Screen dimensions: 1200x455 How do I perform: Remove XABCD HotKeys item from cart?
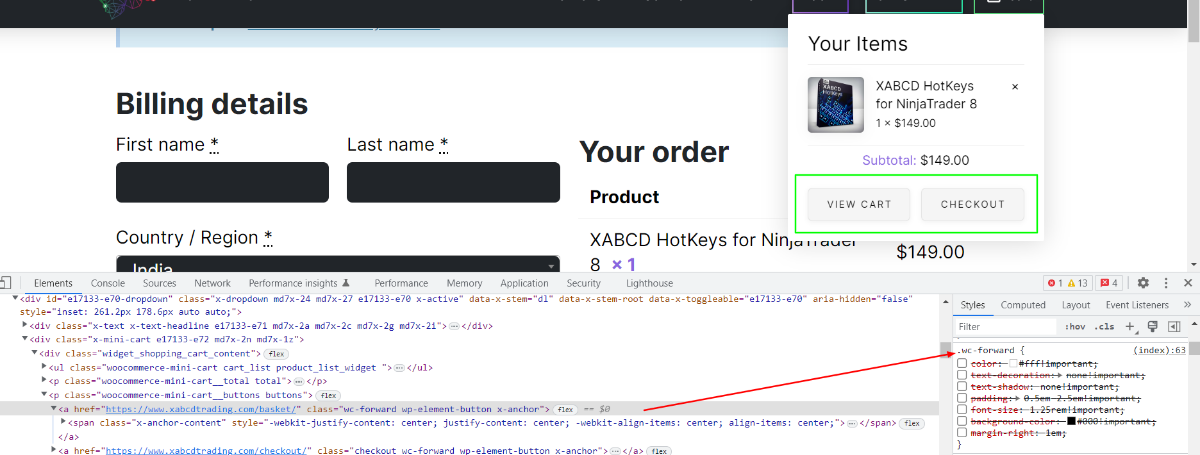(1015, 87)
